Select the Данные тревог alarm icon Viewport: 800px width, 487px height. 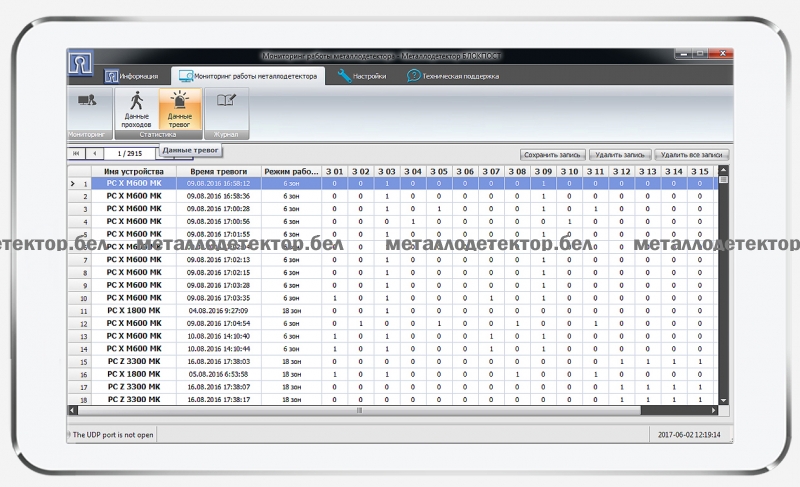(x=180, y=106)
